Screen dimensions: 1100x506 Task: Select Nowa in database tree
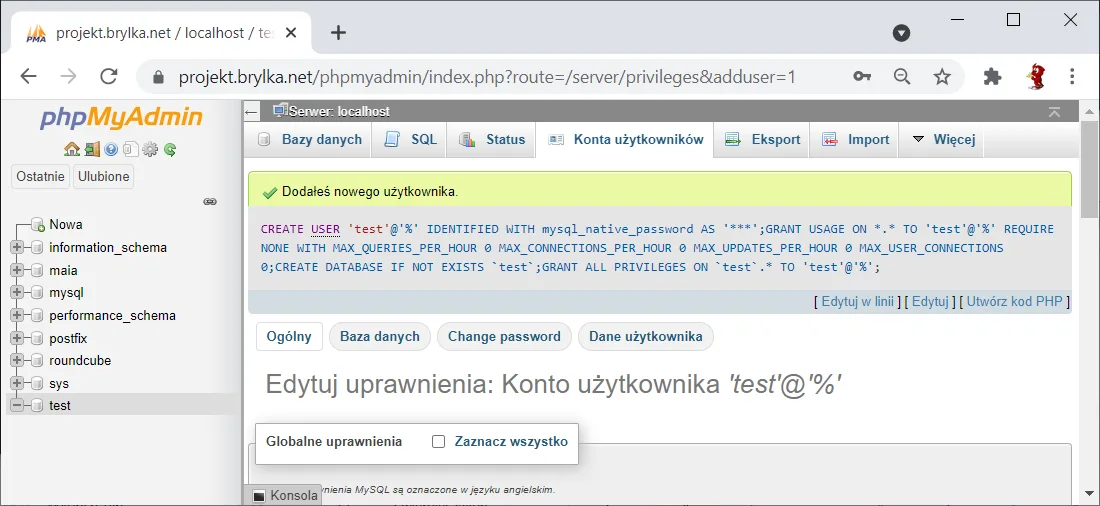coord(65,225)
